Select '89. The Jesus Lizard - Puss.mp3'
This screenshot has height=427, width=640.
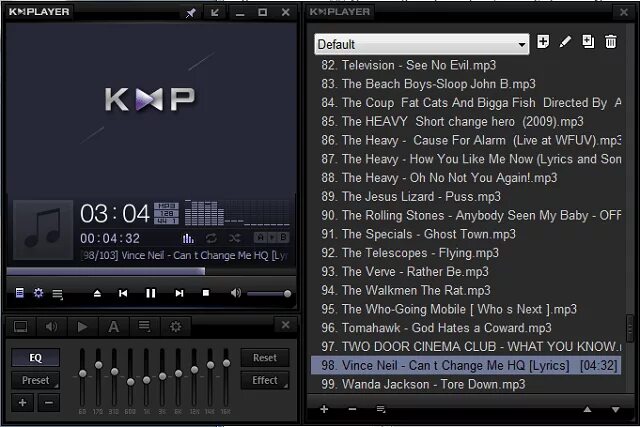[466, 197]
